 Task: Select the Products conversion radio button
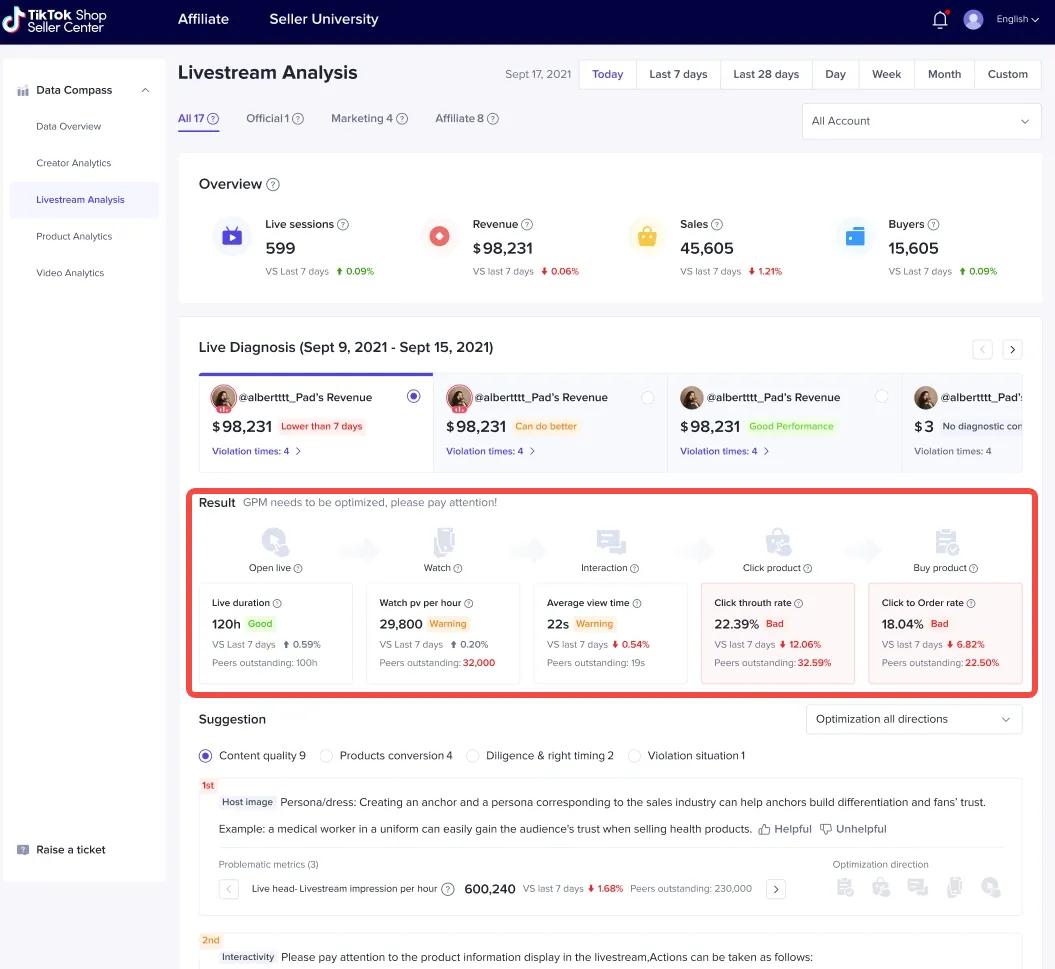(x=326, y=756)
